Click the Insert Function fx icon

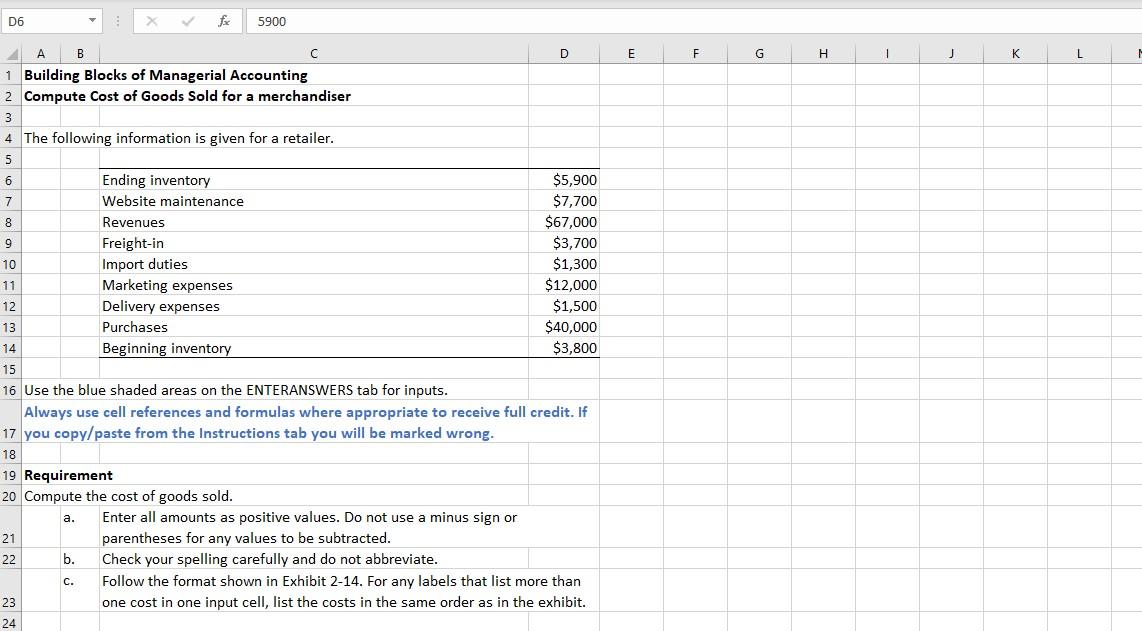(x=224, y=21)
